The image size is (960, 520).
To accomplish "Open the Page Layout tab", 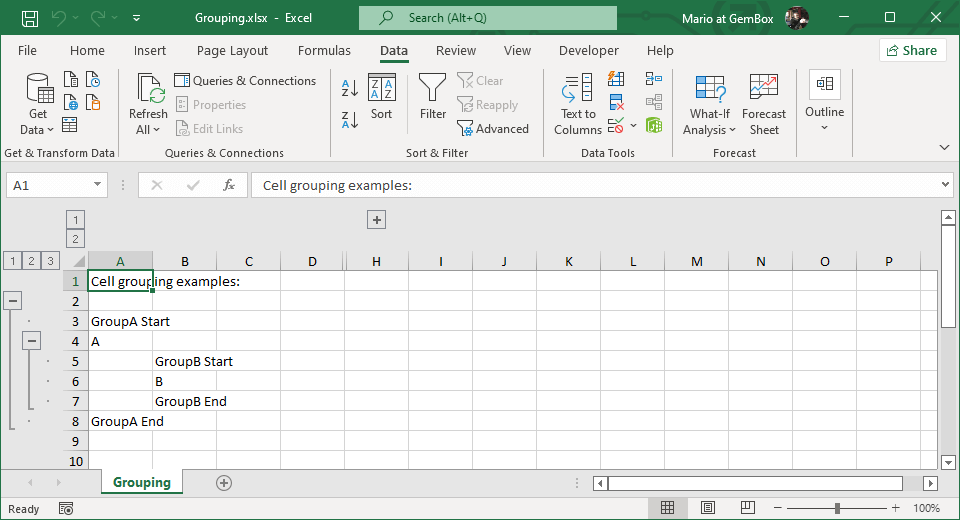I will pos(232,51).
